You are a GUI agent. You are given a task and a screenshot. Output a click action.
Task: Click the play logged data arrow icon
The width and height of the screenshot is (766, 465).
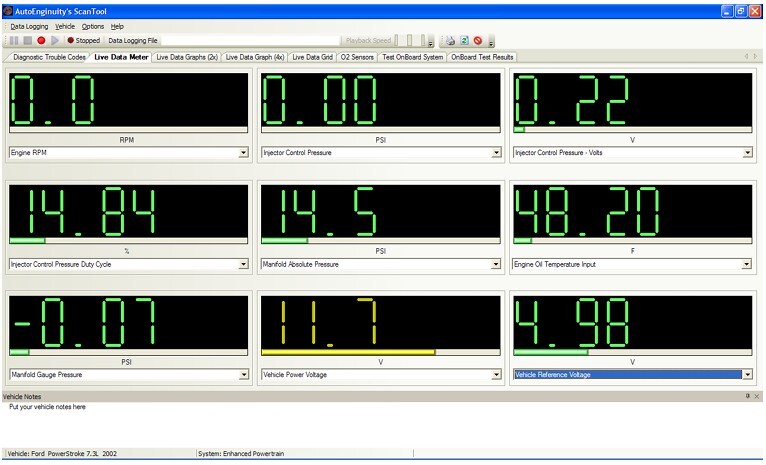coord(54,41)
